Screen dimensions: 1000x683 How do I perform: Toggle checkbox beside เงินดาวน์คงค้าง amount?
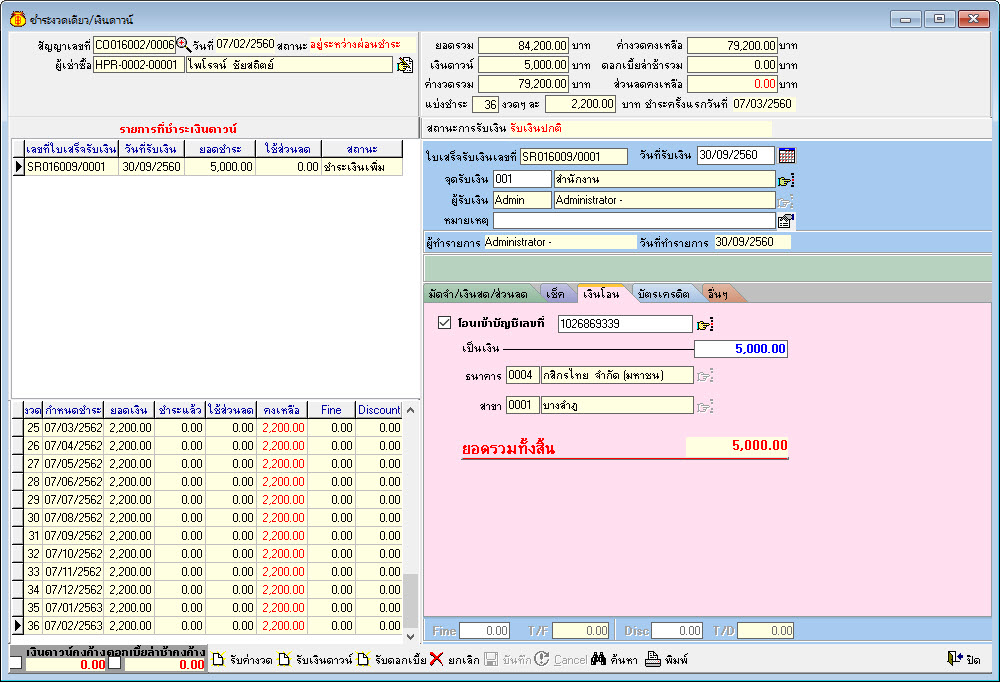[x=16, y=663]
